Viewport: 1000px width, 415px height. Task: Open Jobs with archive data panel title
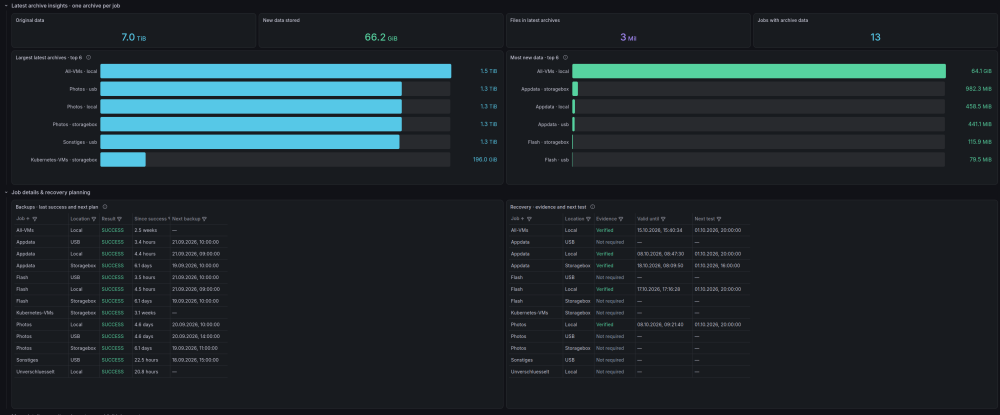tap(782, 20)
